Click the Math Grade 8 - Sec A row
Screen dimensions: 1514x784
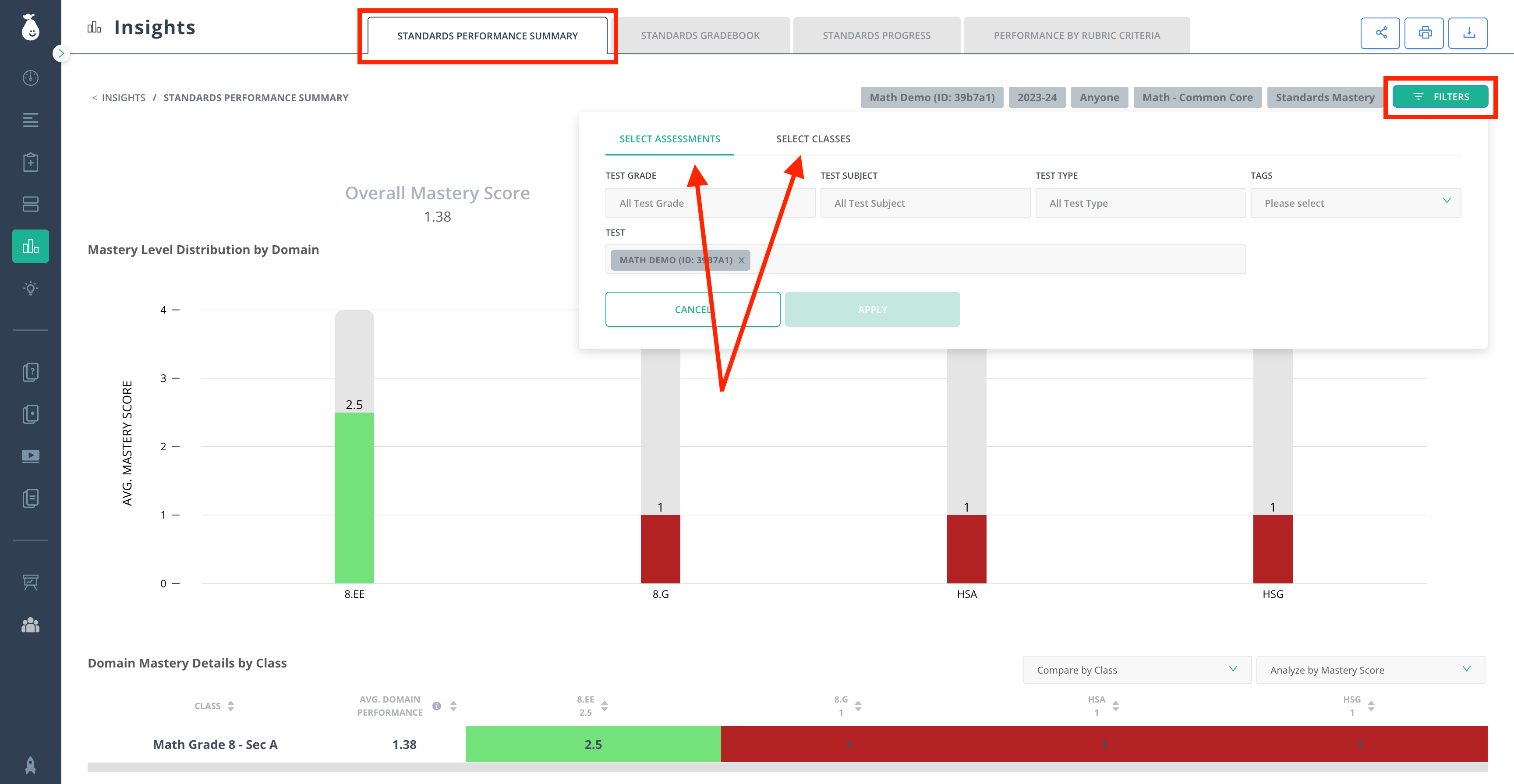[x=788, y=745]
